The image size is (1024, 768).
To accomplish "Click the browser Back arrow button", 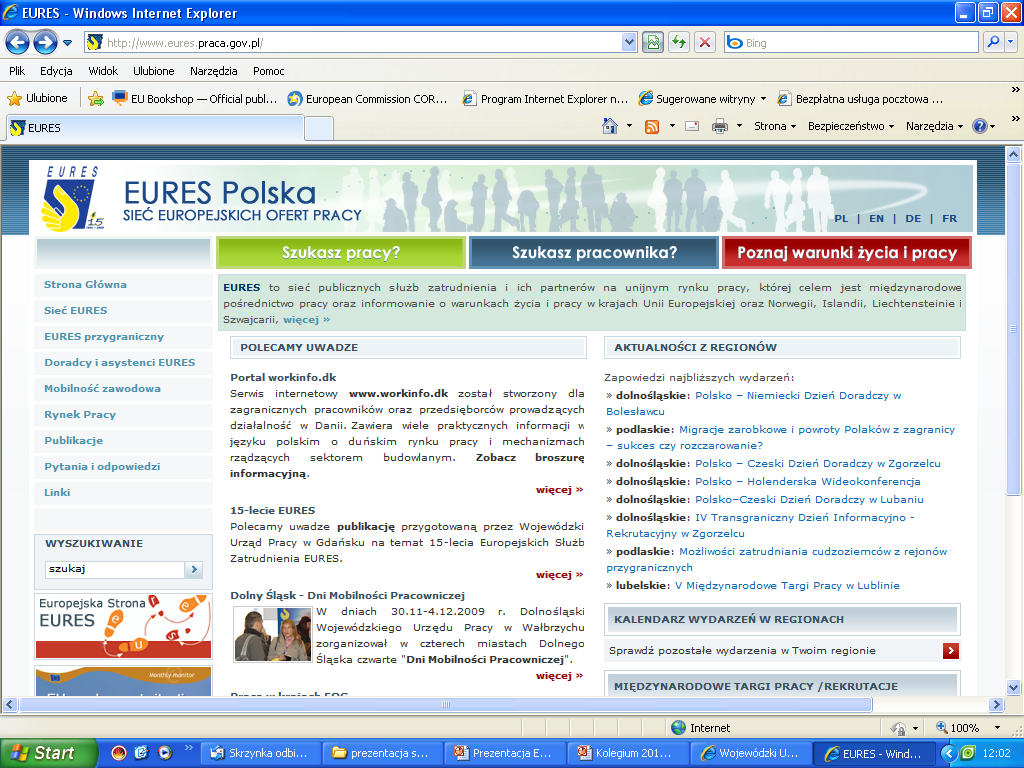I will 18,43.
